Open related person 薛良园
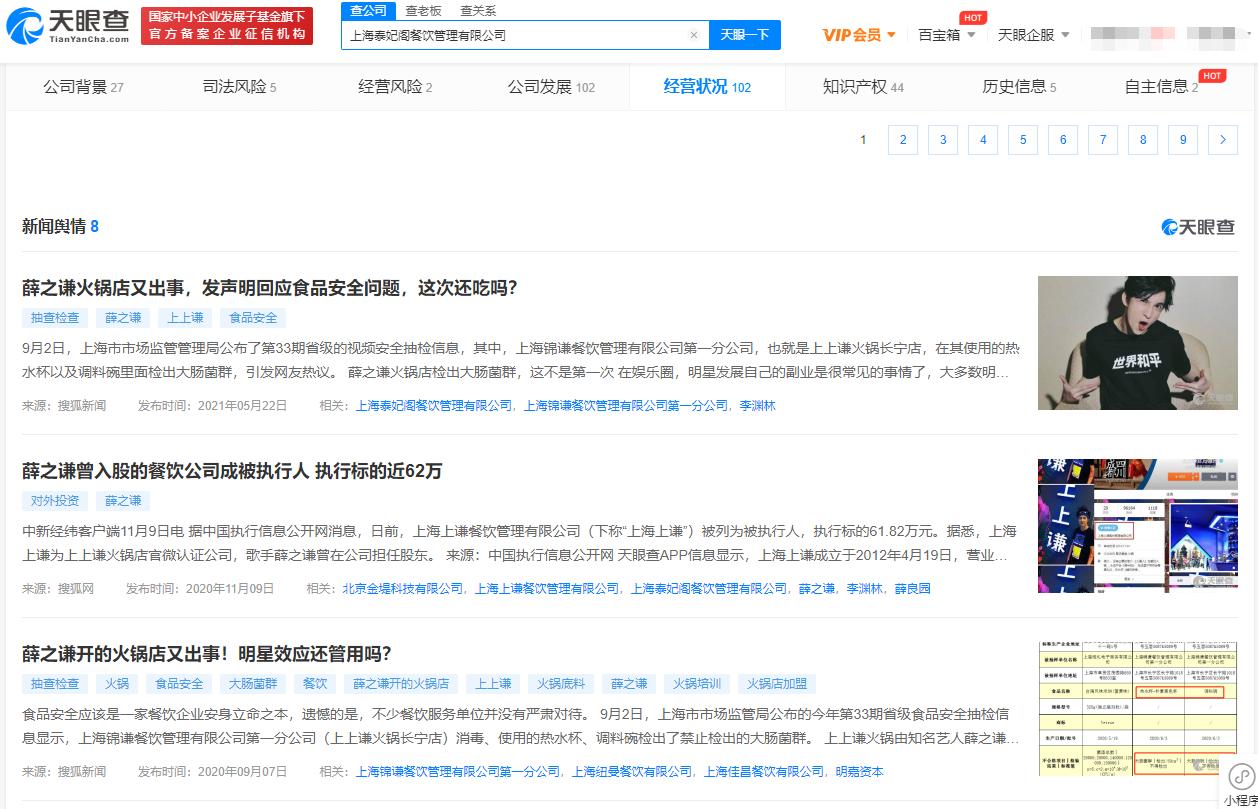 point(912,589)
